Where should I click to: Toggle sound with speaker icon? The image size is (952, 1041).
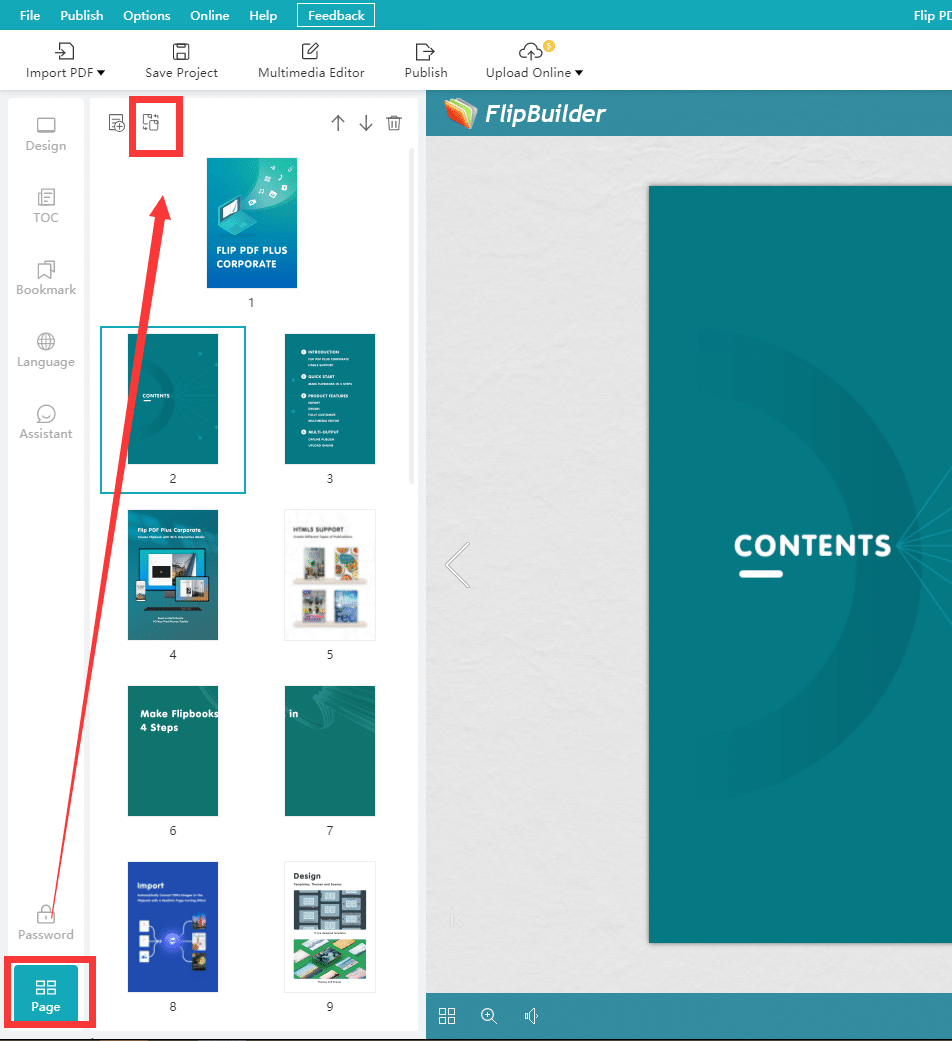[x=532, y=1016]
